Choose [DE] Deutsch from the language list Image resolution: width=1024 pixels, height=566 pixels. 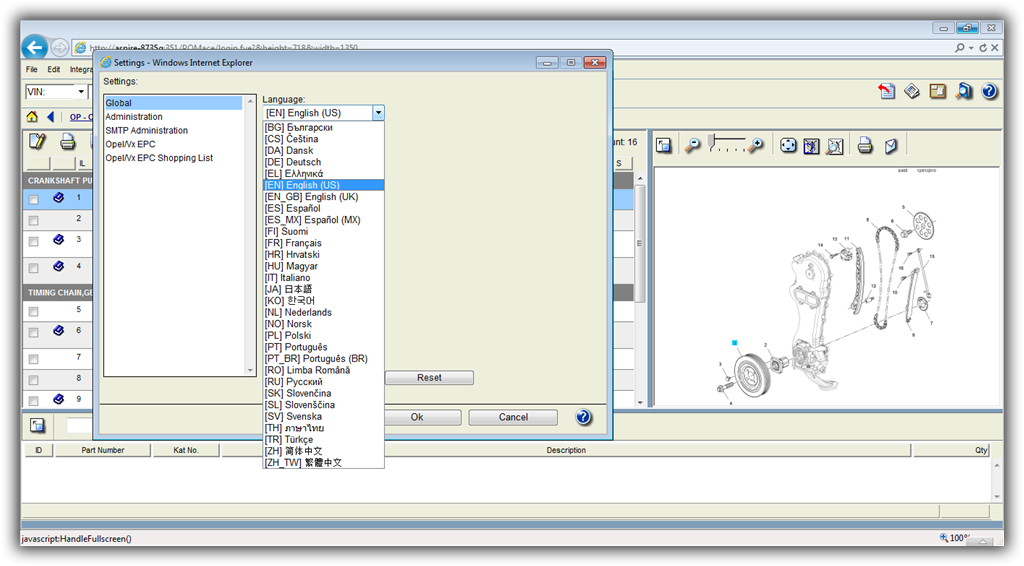pyautogui.click(x=293, y=162)
